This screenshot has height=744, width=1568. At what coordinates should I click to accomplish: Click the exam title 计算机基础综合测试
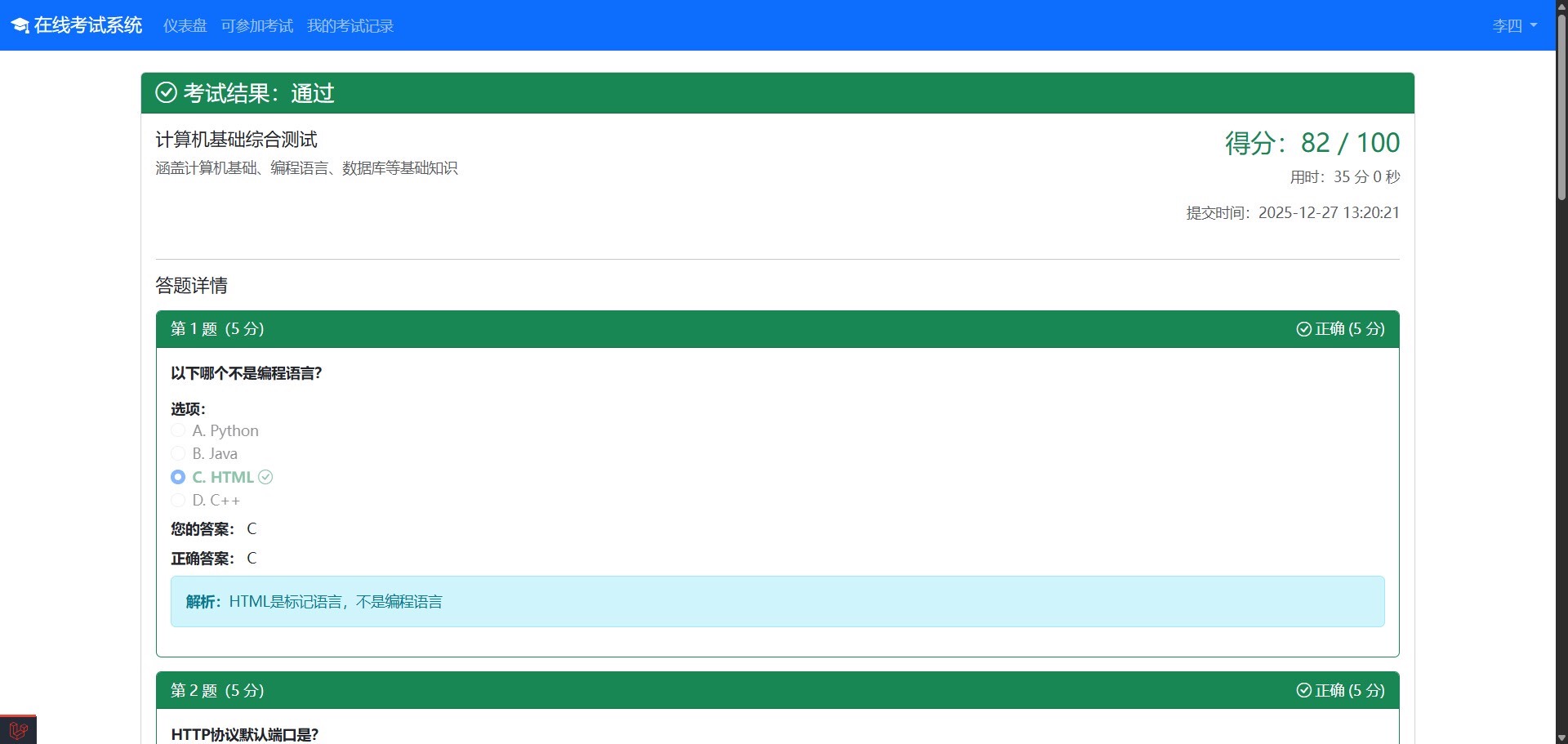tap(236, 140)
